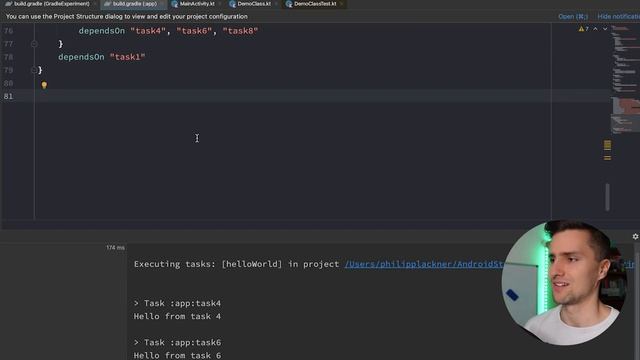
Task: Click Hide notification link
Action: click(x=618, y=16)
